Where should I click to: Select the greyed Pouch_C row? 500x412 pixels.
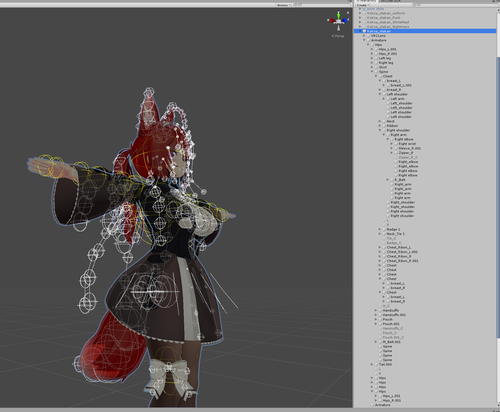coord(425,333)
